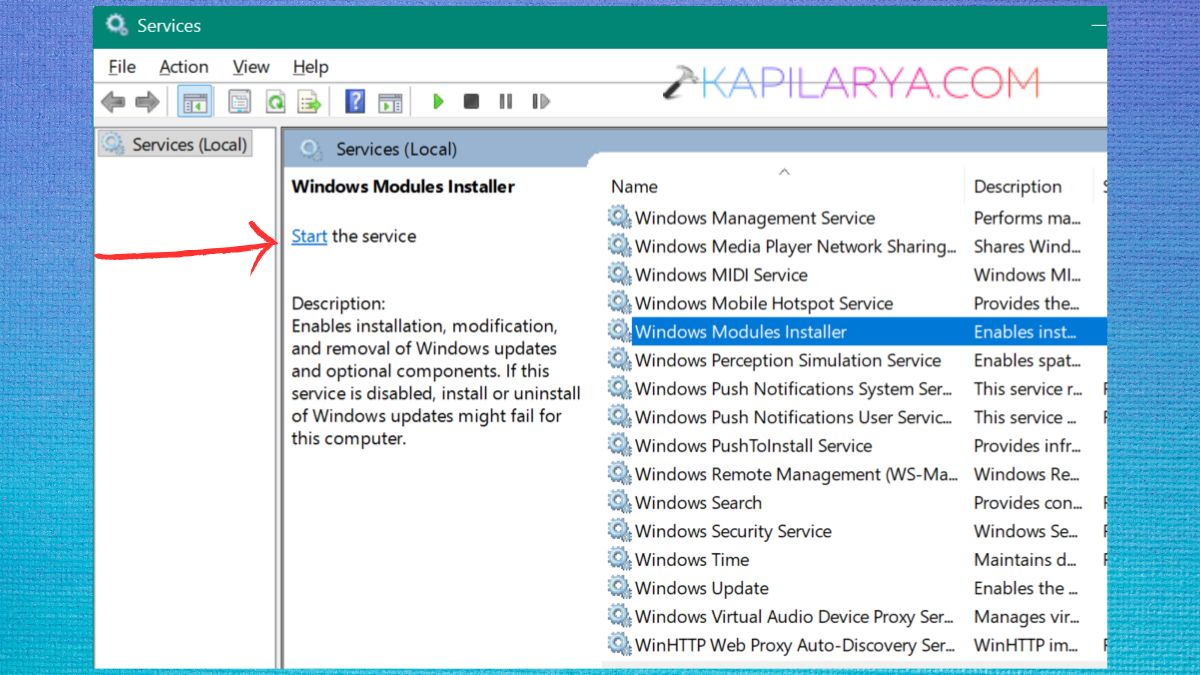Select the Windows Time service row
This screenshot has height=675, width=1200.
(856, 559)
